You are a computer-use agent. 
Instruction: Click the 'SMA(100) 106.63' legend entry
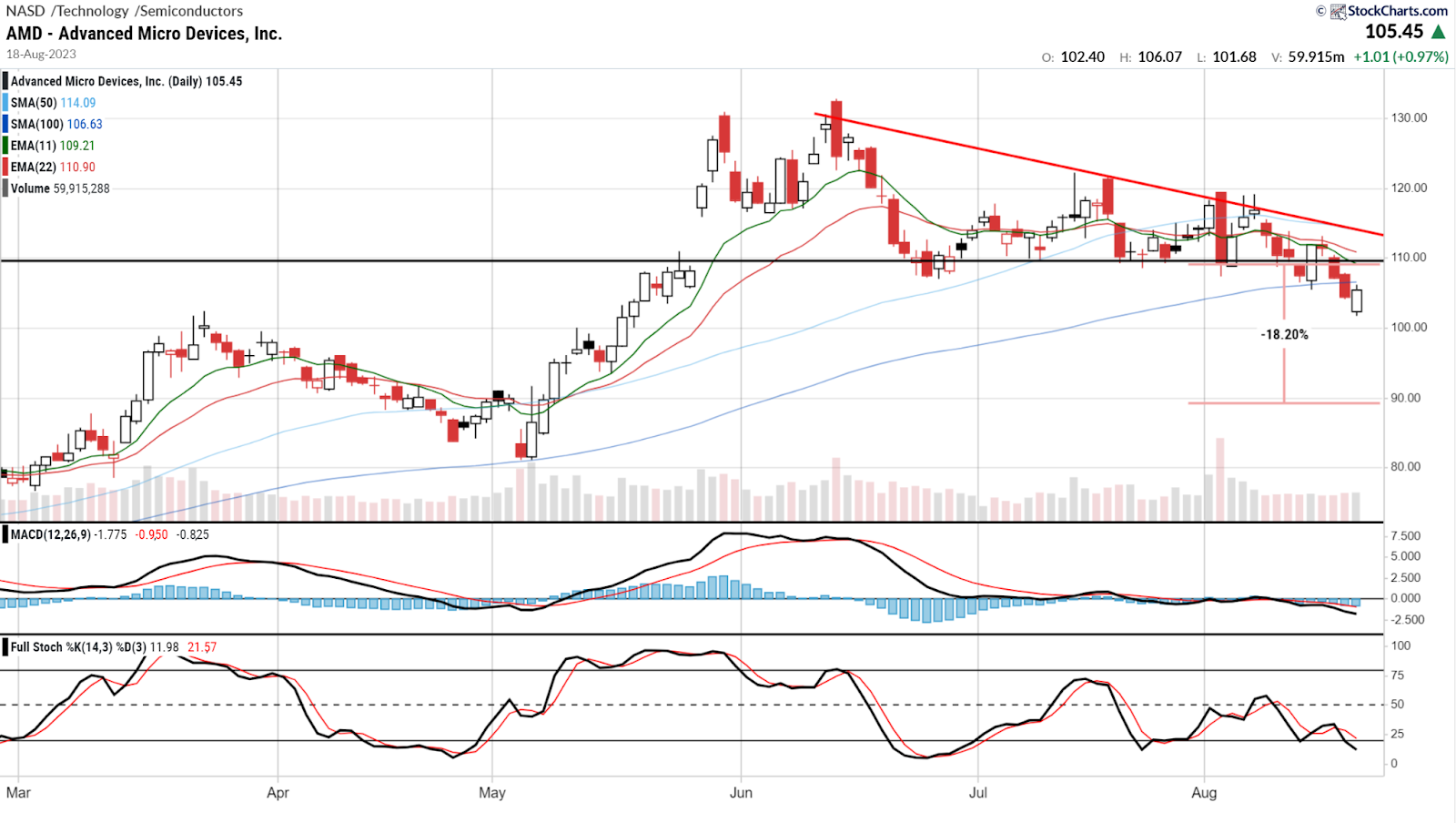56,124
